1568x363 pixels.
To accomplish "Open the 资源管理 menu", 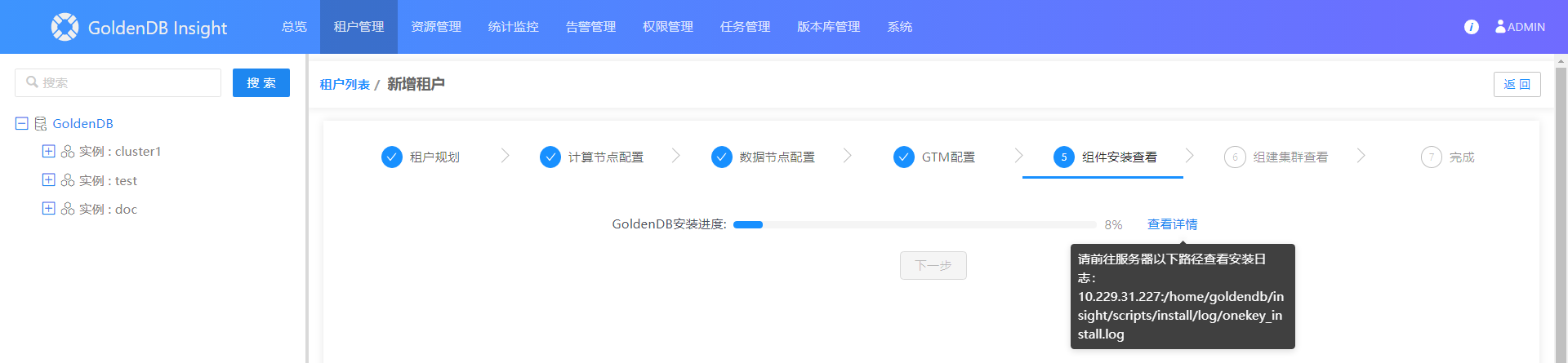I will pos(436,27).
